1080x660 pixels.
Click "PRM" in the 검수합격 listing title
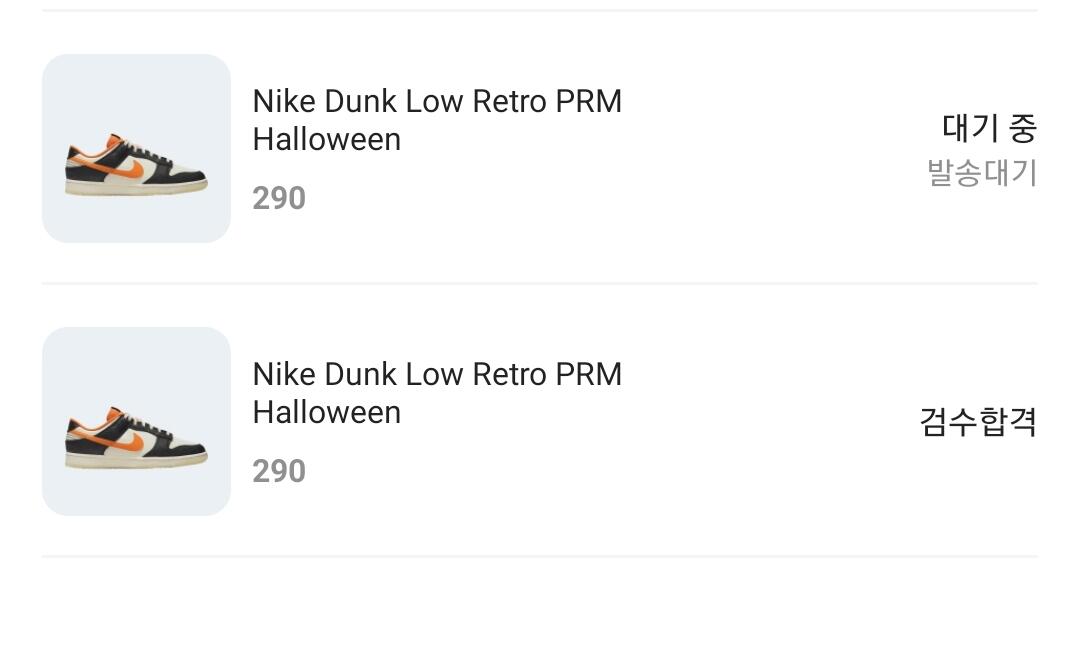point(588,374)
